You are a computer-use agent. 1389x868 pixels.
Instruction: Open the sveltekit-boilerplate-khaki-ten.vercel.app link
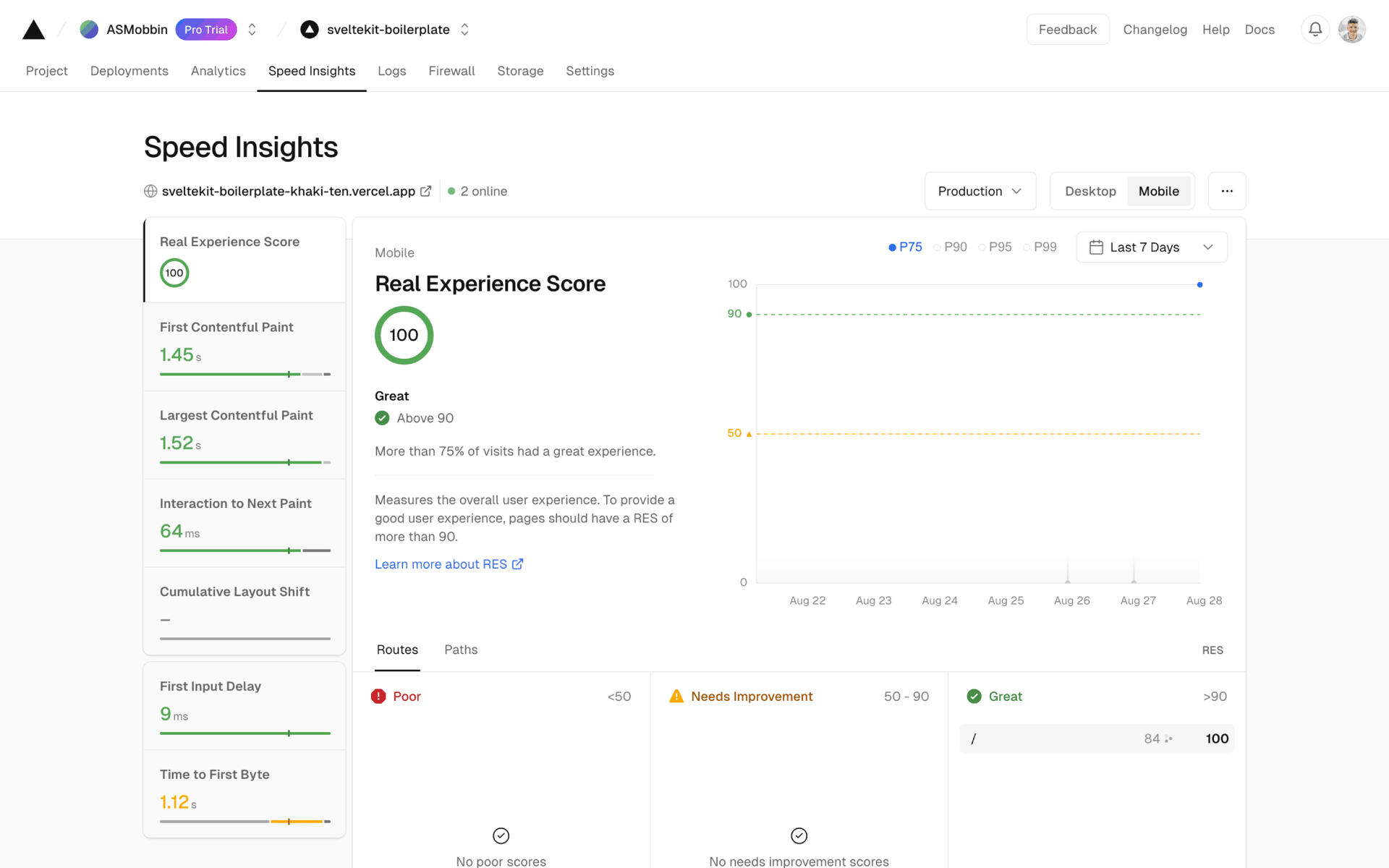pyautogui.click(x=289, y=191)
